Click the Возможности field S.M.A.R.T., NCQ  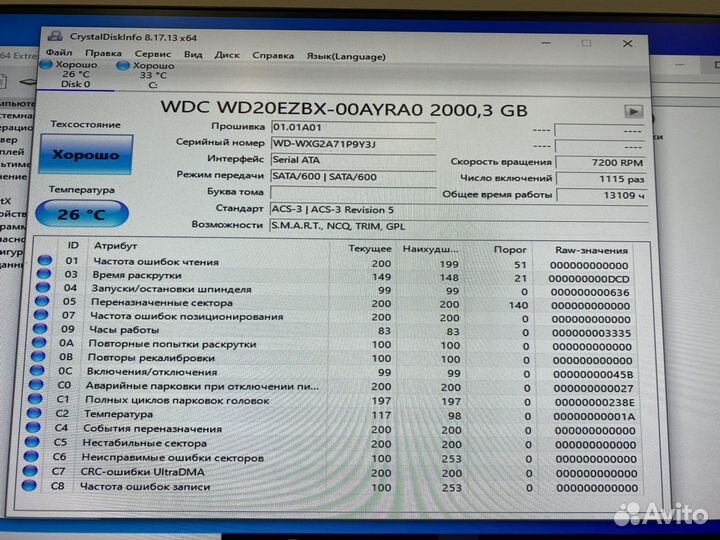[x=458, y=226]
